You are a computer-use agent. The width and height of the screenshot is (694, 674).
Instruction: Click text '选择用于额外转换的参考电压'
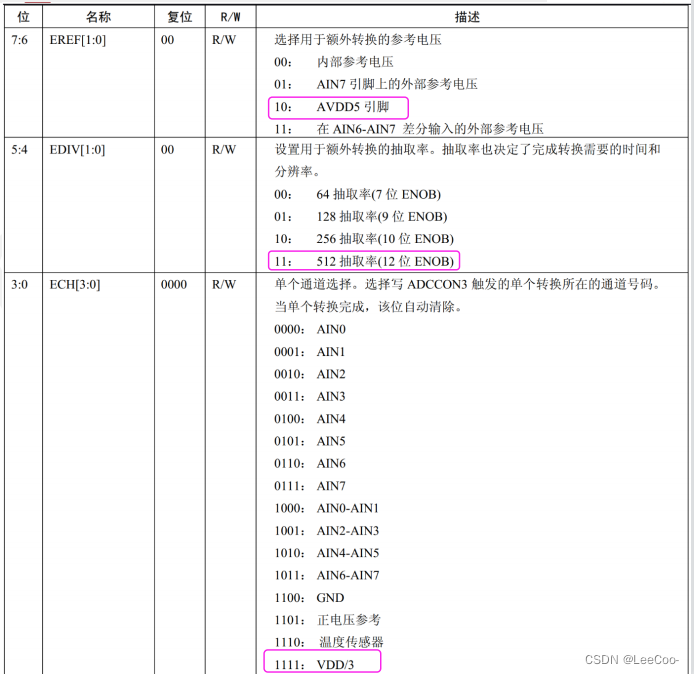pyautogui.click(x=358, y=39)
